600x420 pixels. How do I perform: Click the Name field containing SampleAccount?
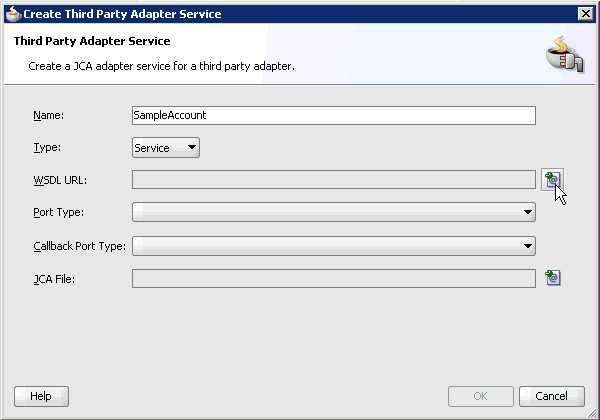pyautogui.click(x=334, y=115)
